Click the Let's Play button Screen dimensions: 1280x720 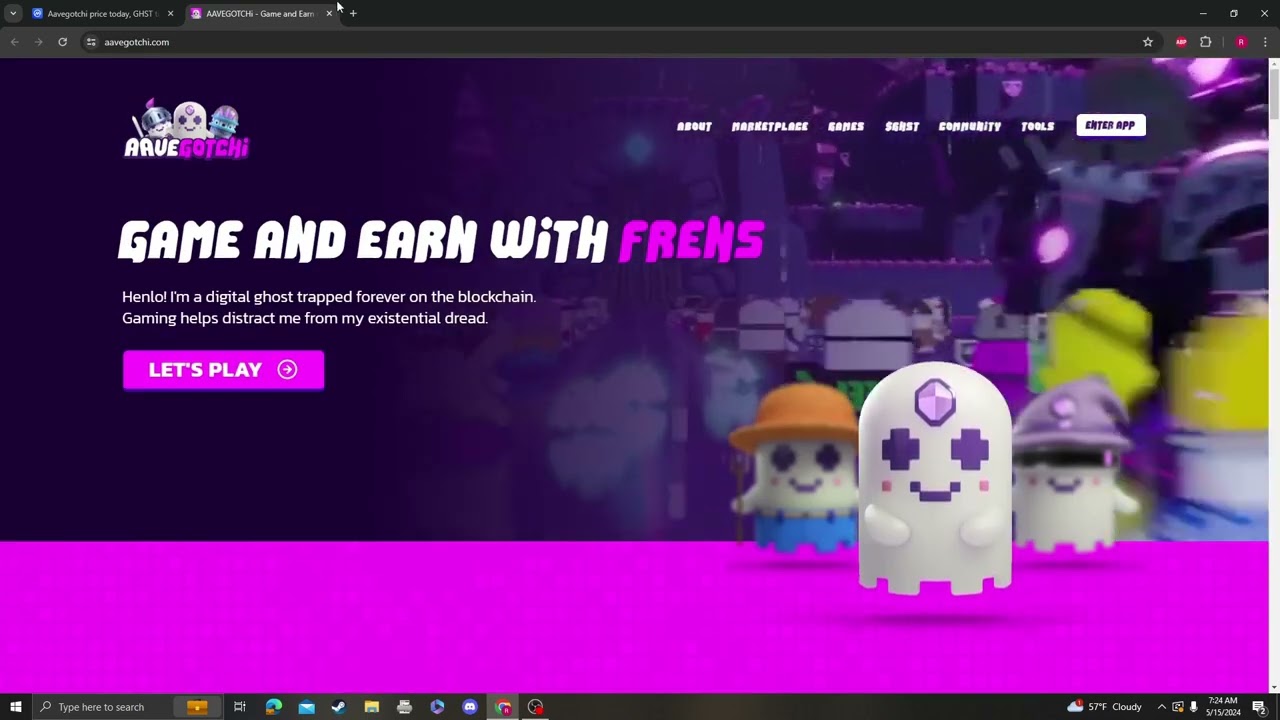(x=223, y=370)
